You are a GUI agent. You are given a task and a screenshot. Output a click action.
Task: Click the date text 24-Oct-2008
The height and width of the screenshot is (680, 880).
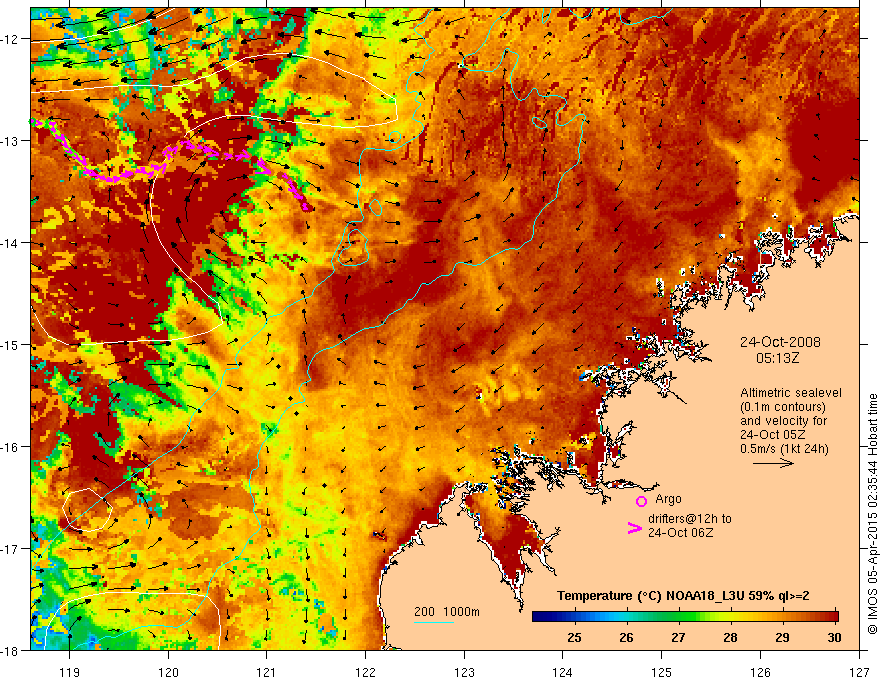tap(780, 342)
